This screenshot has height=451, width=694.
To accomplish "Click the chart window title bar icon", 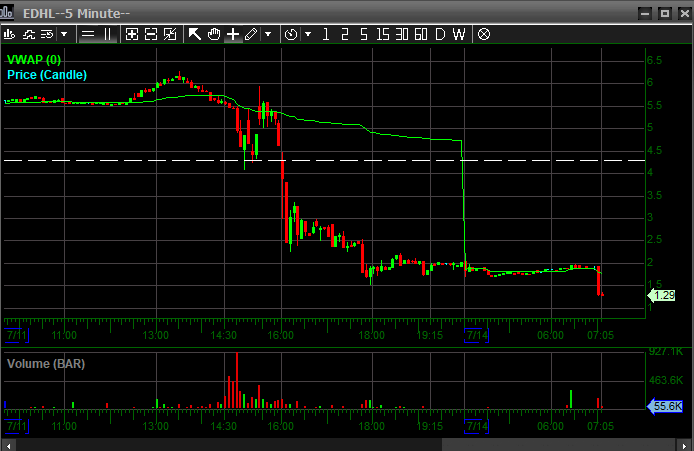I will (7, 12).
